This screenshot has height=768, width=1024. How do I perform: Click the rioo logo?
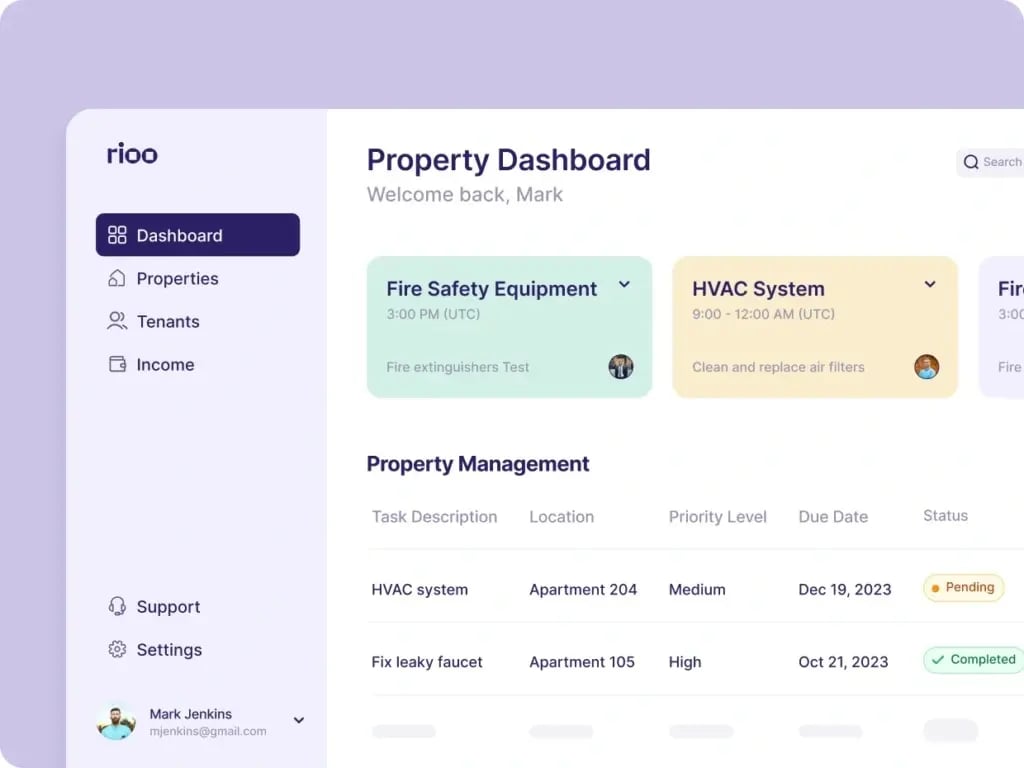(x=132, y=153)
